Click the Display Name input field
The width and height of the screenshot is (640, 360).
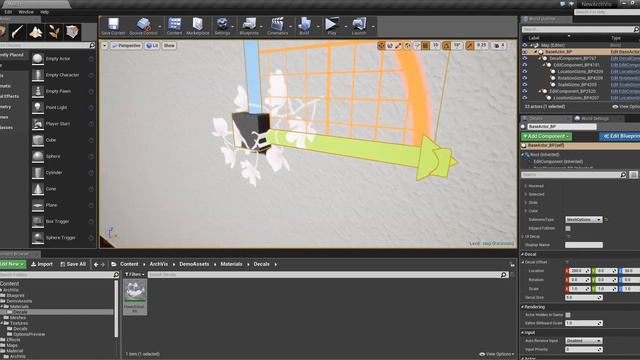[584, 245]
